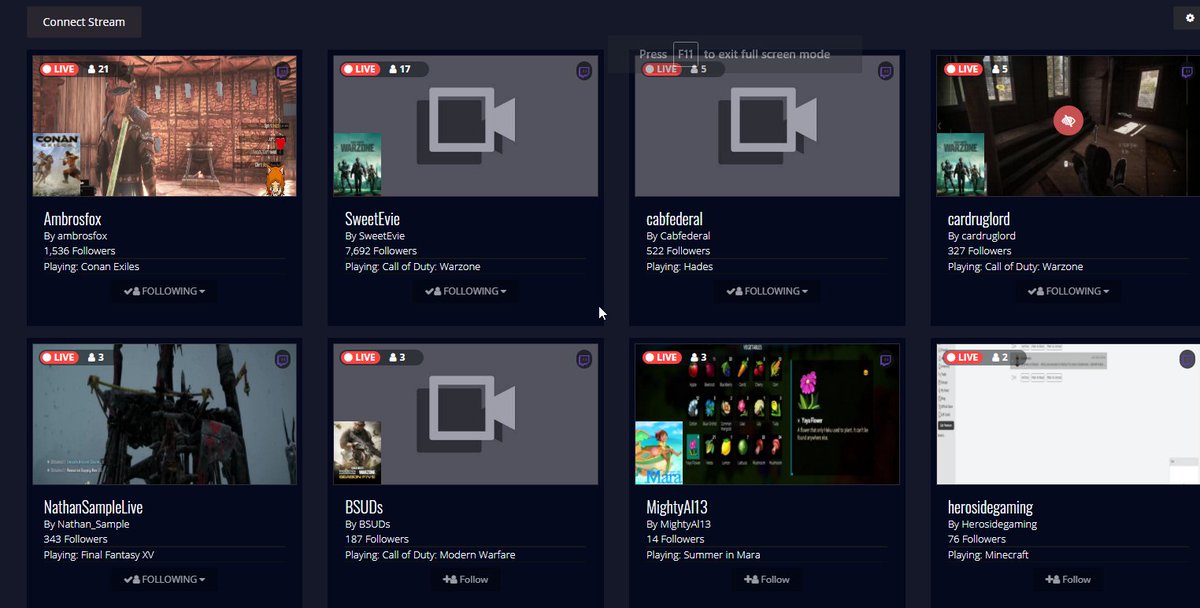
Task: Follow the BSUDs channel
Action: 465,579
